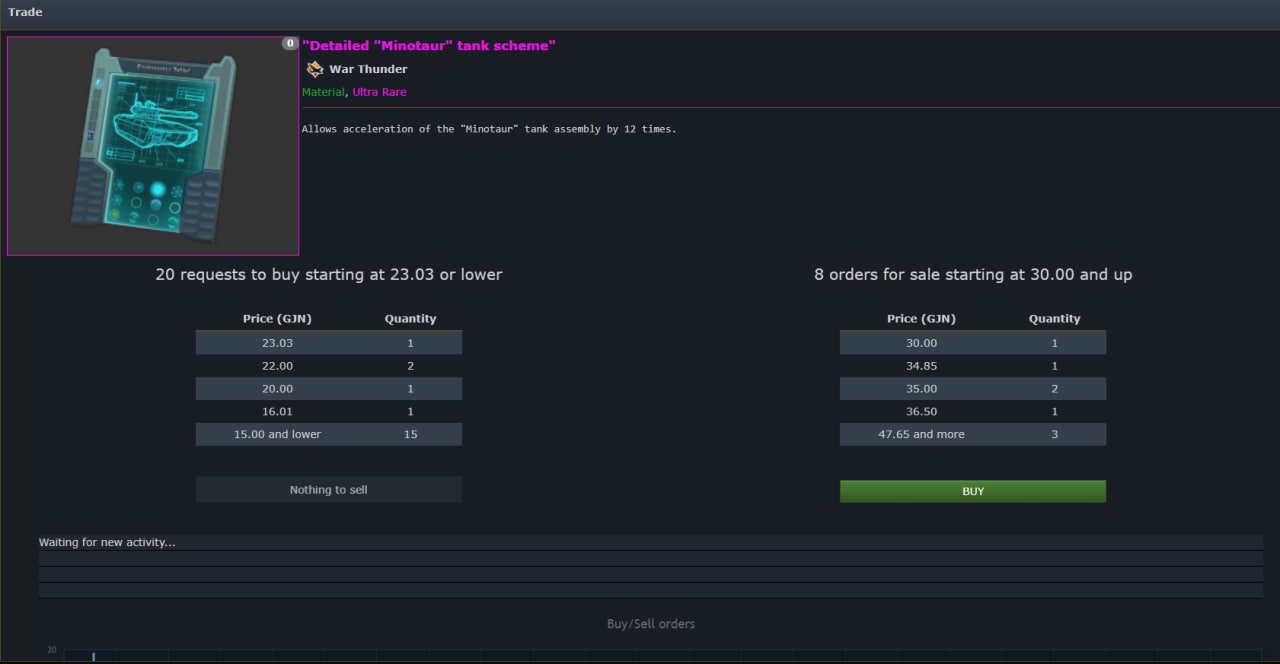Select the 47.65 and more row

coord(973,434)
